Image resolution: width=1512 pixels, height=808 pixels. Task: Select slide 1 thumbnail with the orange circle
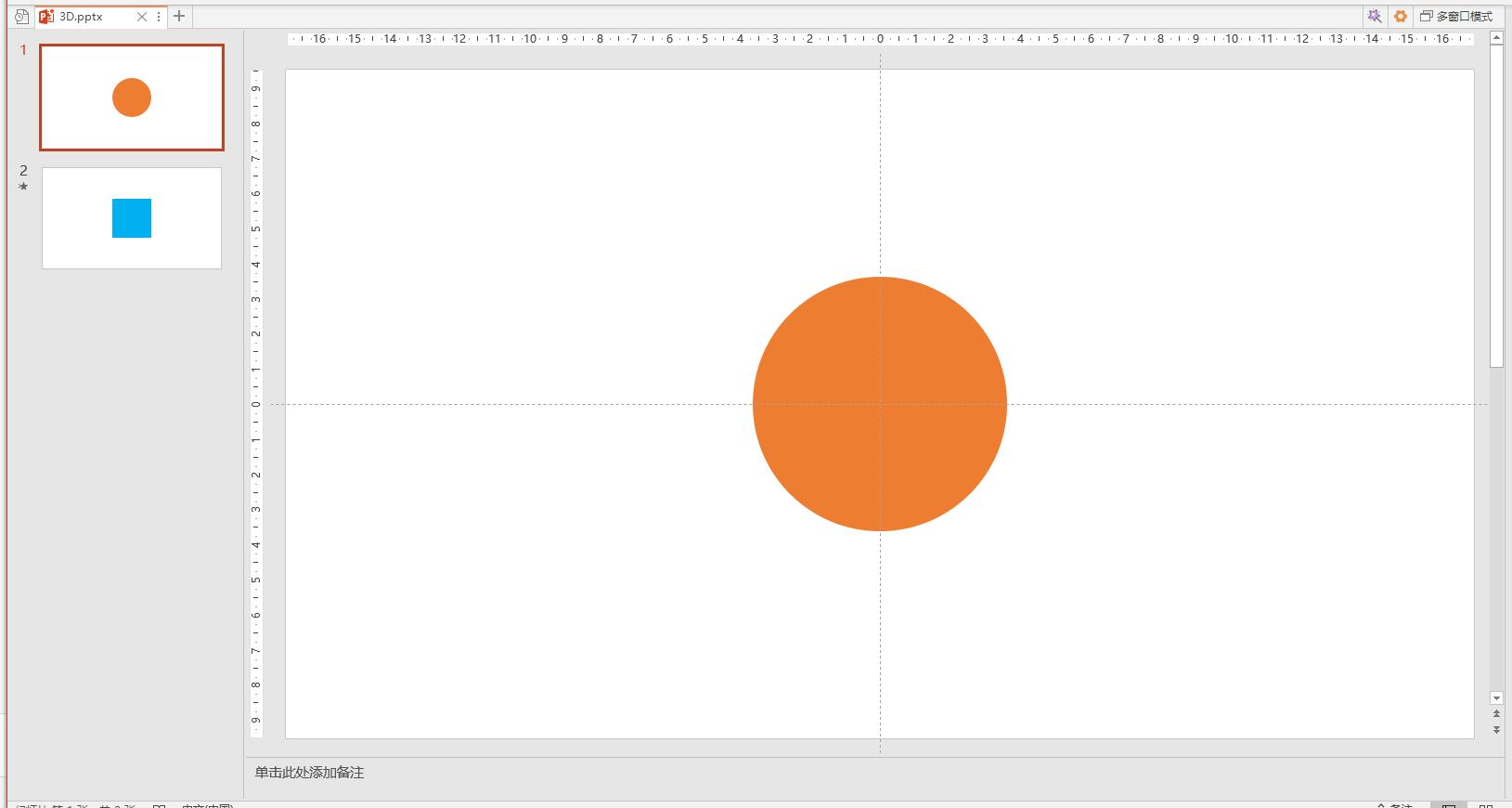[x=132, y=98]
